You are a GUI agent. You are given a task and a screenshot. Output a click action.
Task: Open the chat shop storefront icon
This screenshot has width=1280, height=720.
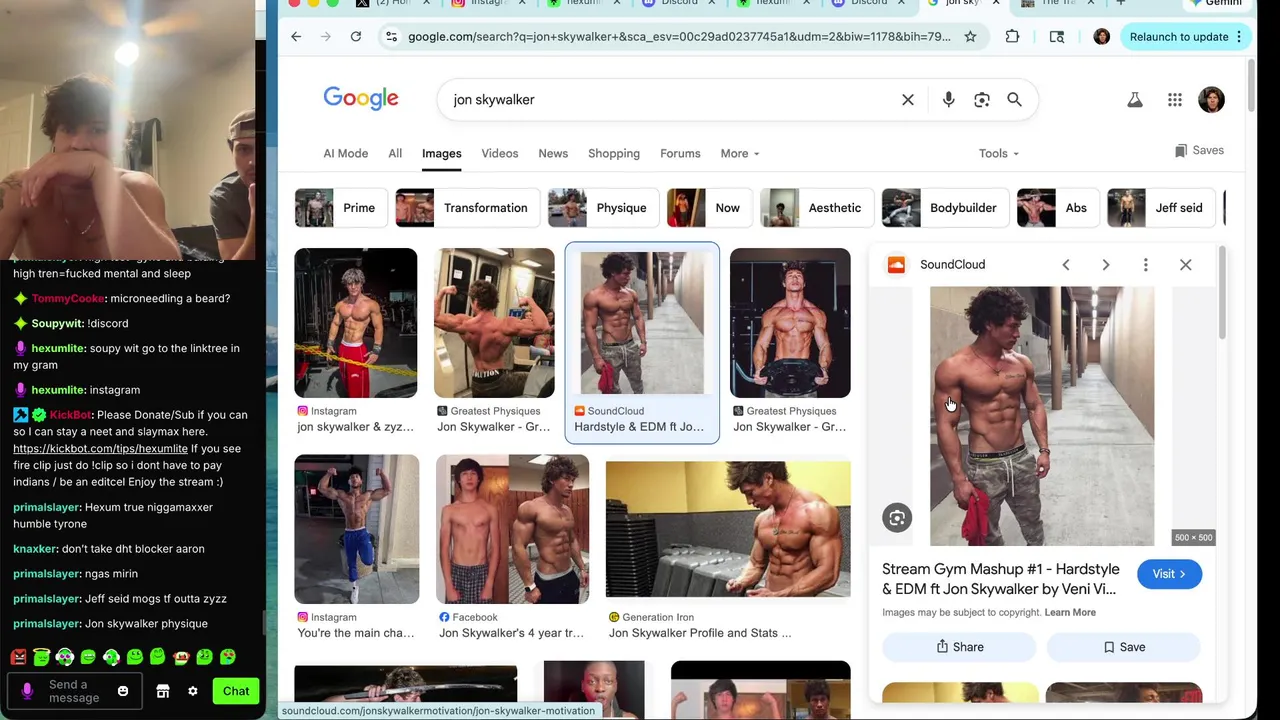point(163,691)
